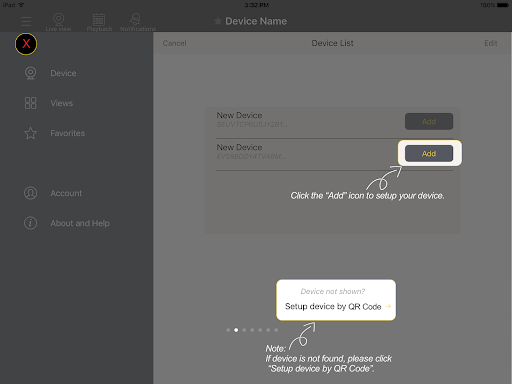Open the Notifications tab
Screen dimensions: 512x384
(x=138, y=22)
